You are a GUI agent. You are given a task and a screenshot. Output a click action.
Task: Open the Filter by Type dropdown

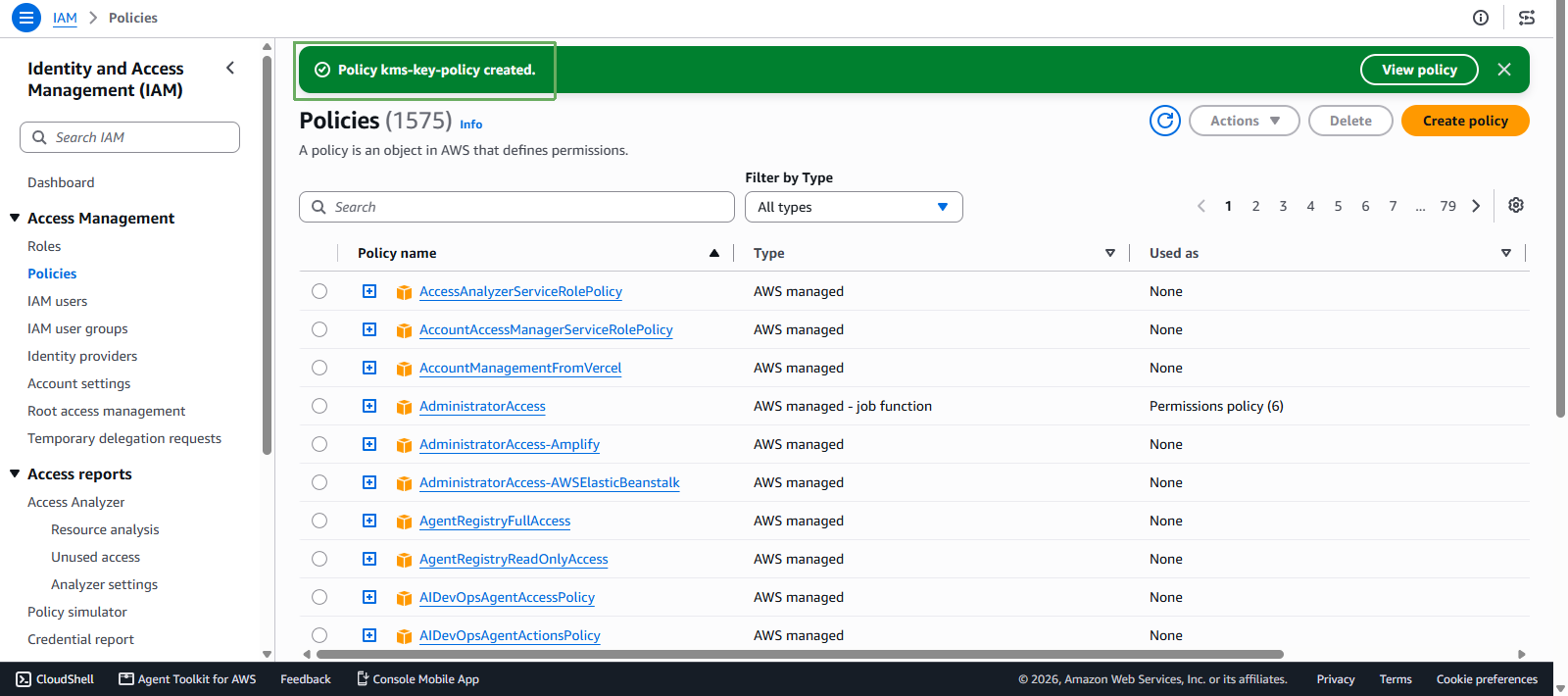854,207
